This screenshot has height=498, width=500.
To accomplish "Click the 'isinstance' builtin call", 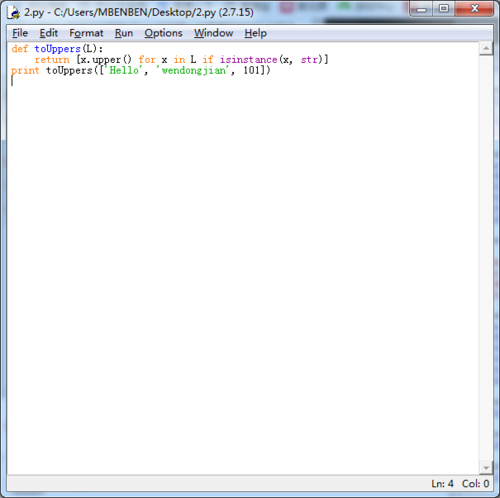I will (x=248, y=60).
